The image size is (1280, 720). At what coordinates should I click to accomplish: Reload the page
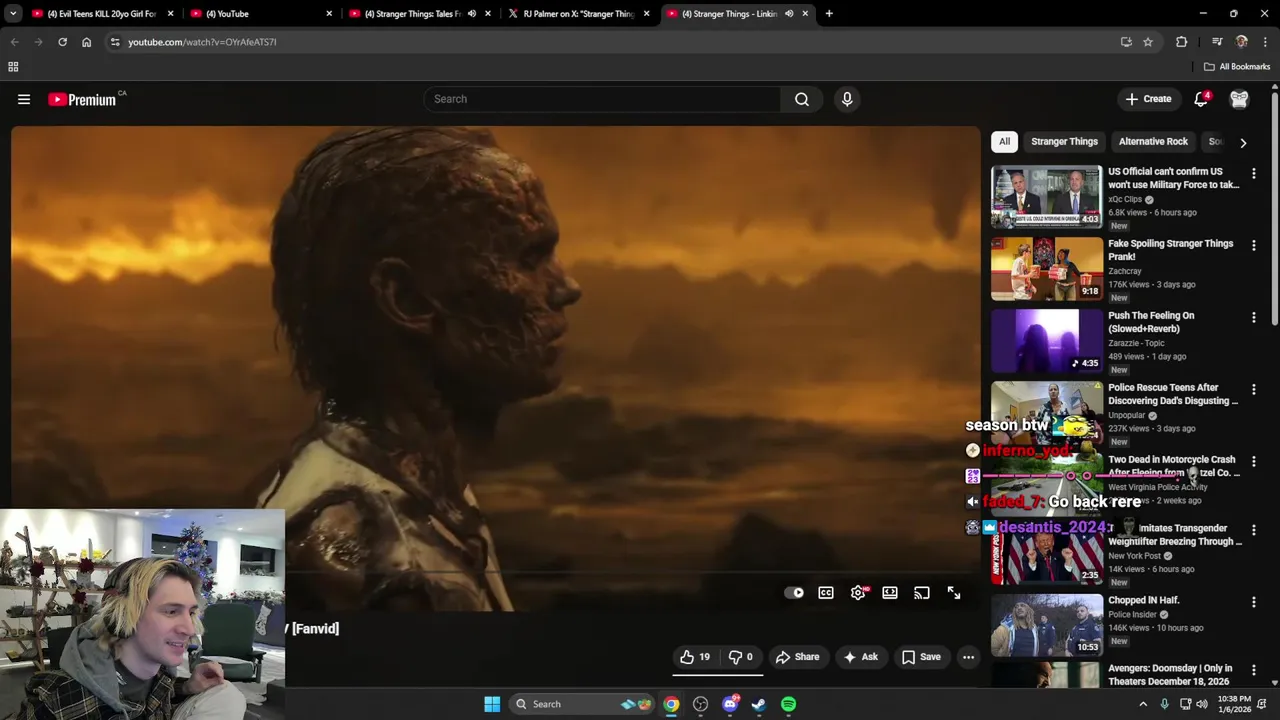(x=62, y=42)
